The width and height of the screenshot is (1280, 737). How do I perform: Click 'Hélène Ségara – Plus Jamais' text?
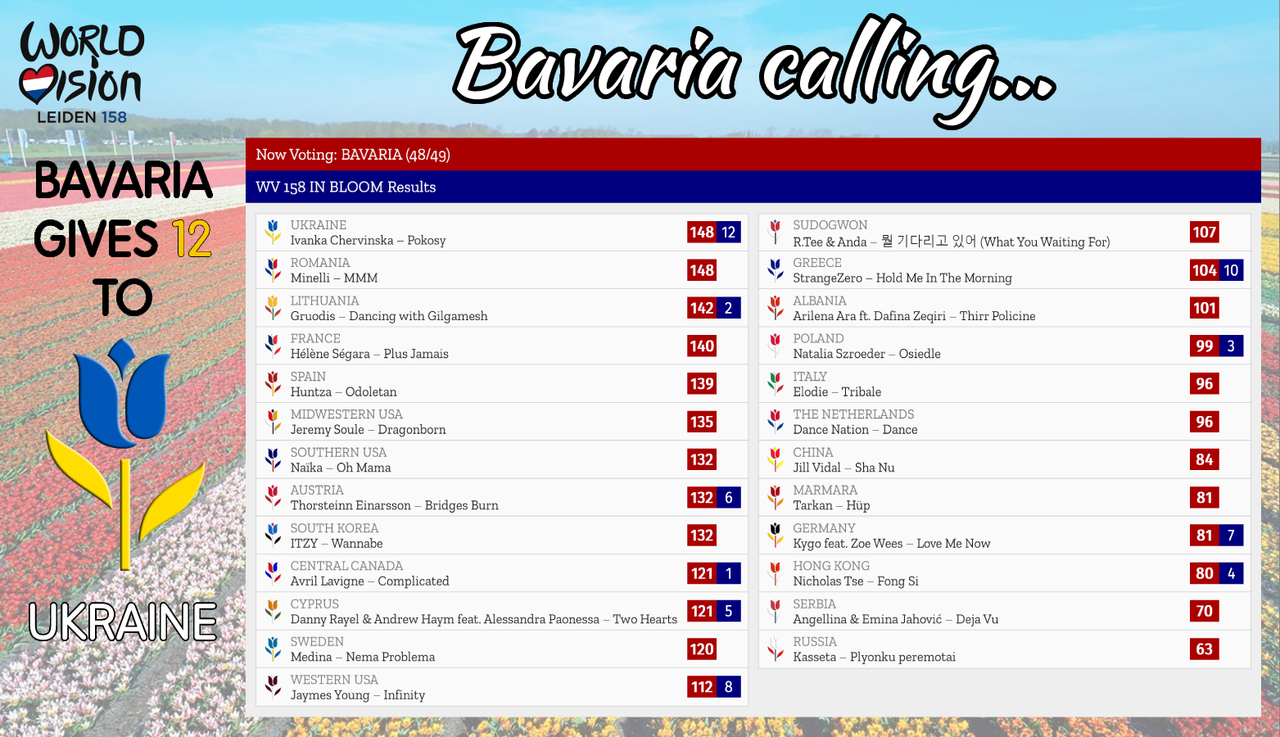pyautogui.click(x=369, y=354)
